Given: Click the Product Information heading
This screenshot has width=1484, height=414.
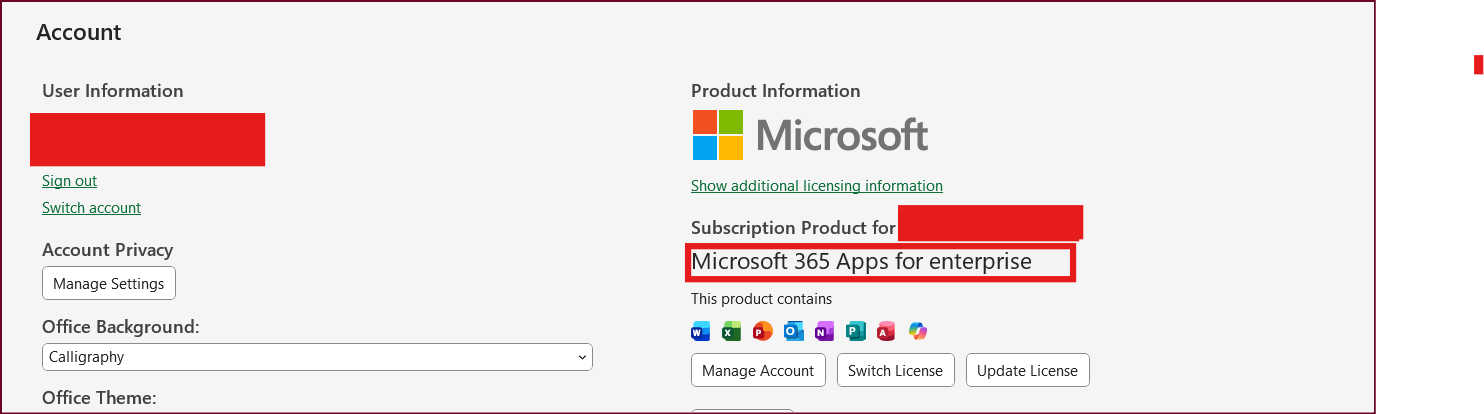Looking at the screenshot, I should pyautogui.click(x=776, y=91).
